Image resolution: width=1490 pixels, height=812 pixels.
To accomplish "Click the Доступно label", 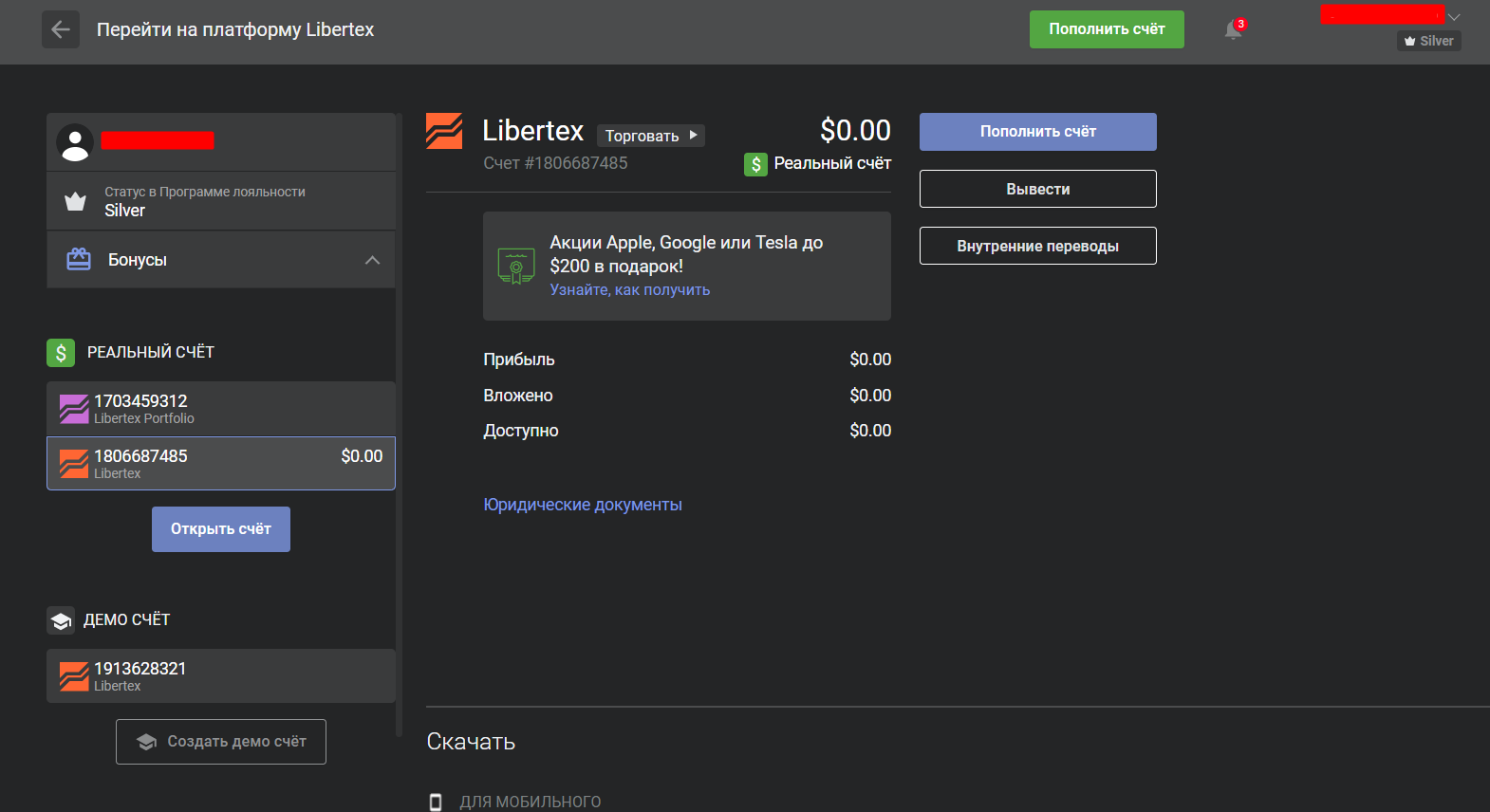I will tap(521, 431).
